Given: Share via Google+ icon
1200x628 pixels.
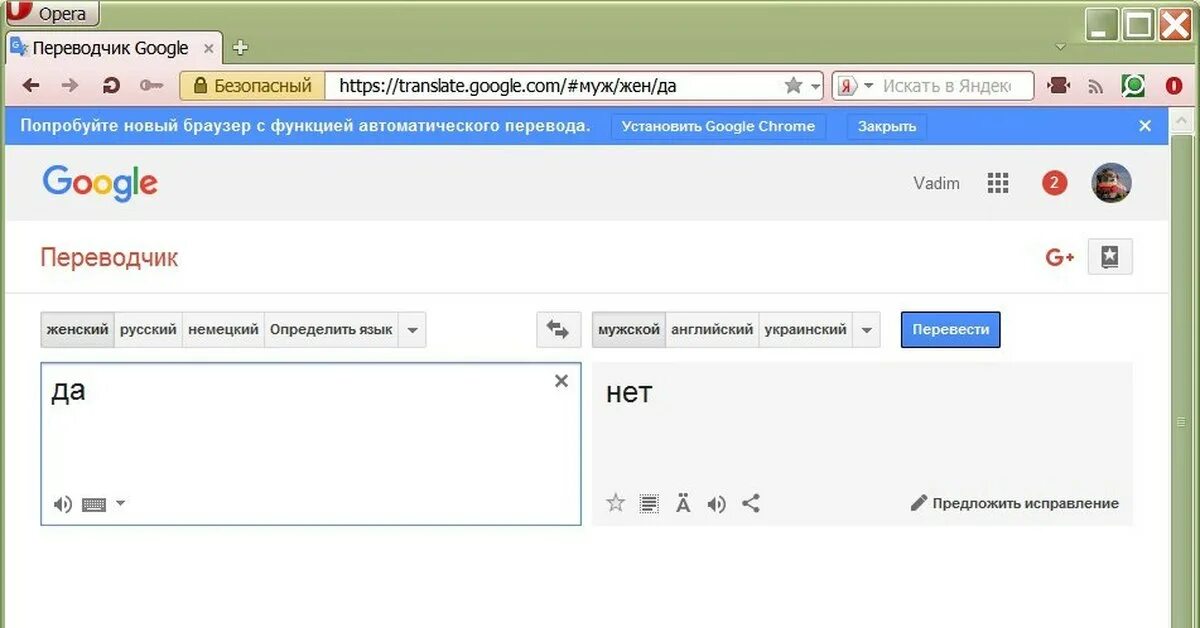Looking at the screenshot, I should 1060,257.
